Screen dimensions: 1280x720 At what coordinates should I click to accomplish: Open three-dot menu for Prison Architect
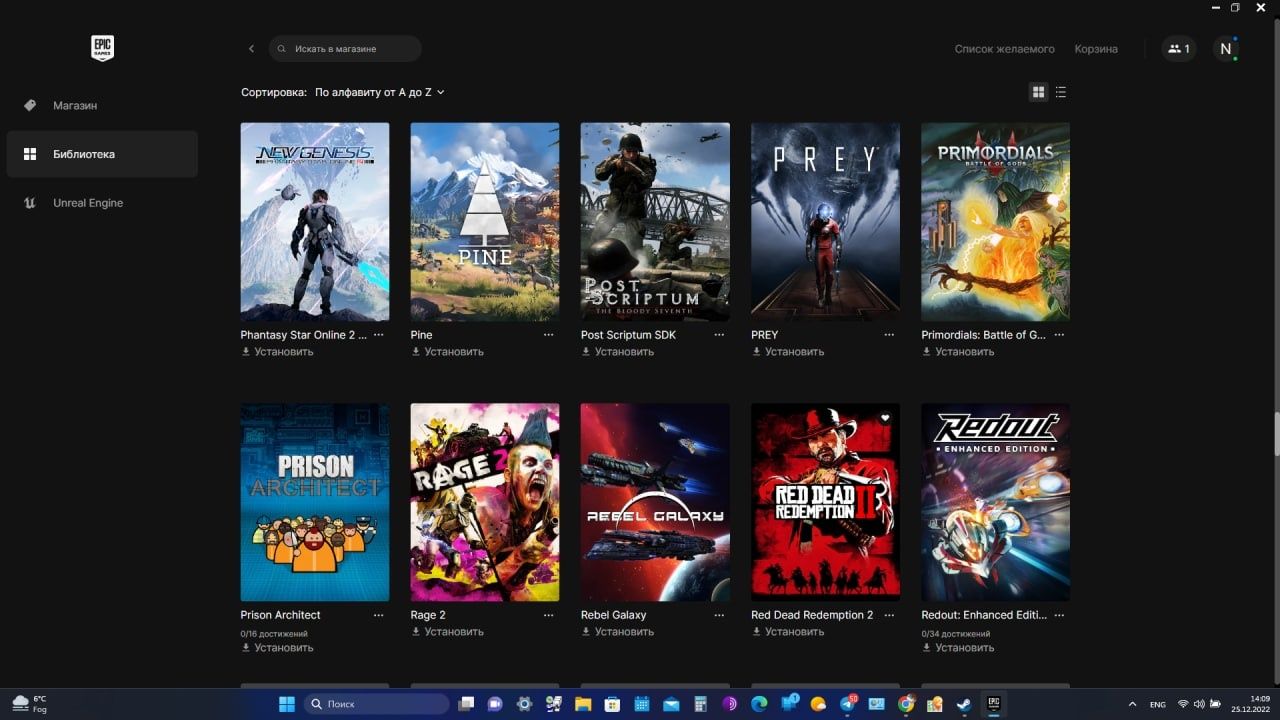click(x=378, y=615)
